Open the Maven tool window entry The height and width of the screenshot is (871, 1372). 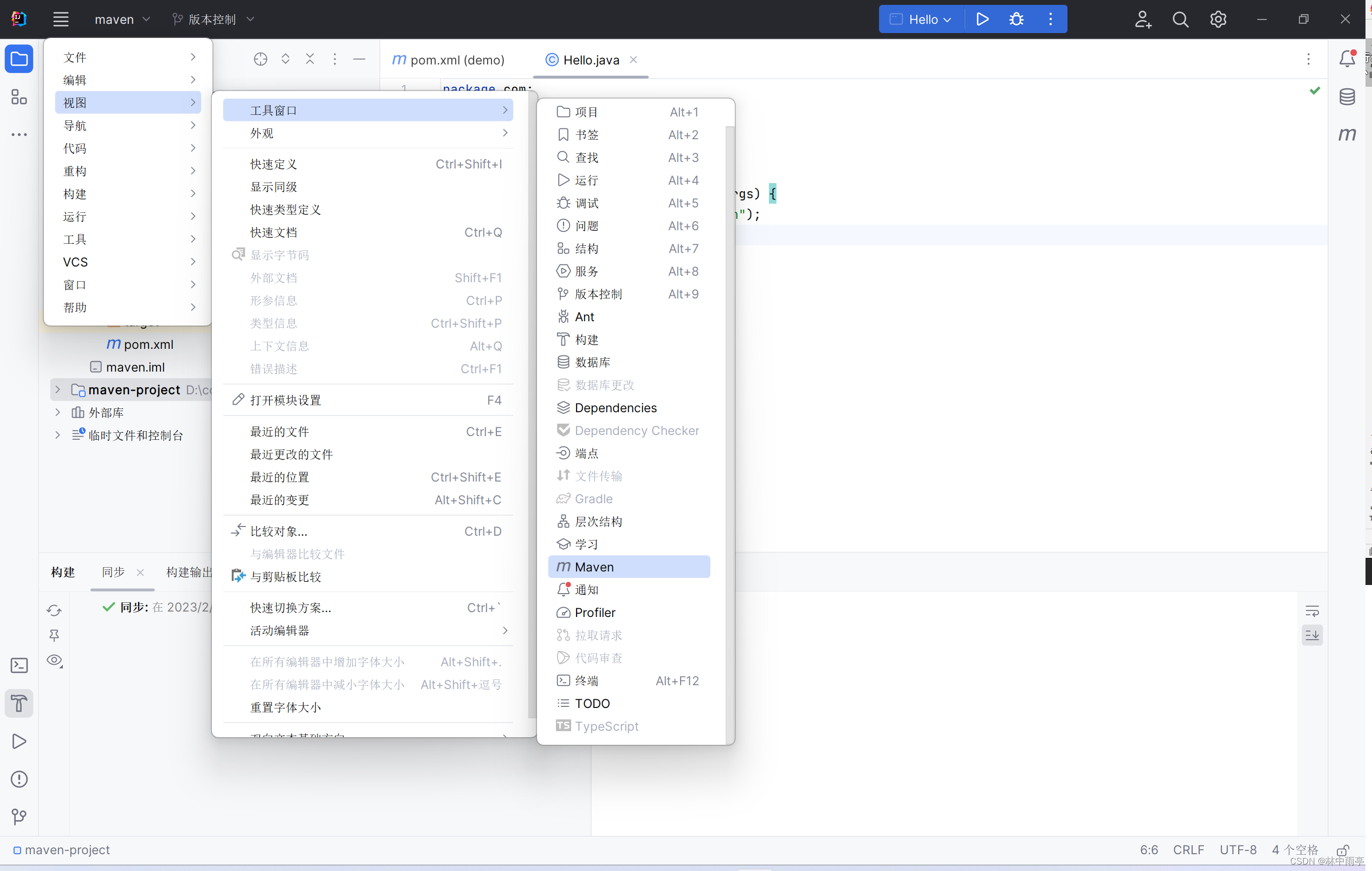[629, 567]
